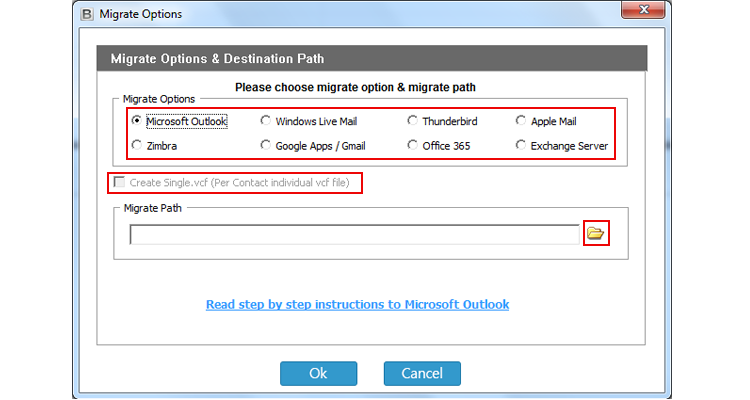This screenshot has height=400, width=750.
Task: Select the Microsoft Outlook radio button
Action: click(x=137, y=121)
